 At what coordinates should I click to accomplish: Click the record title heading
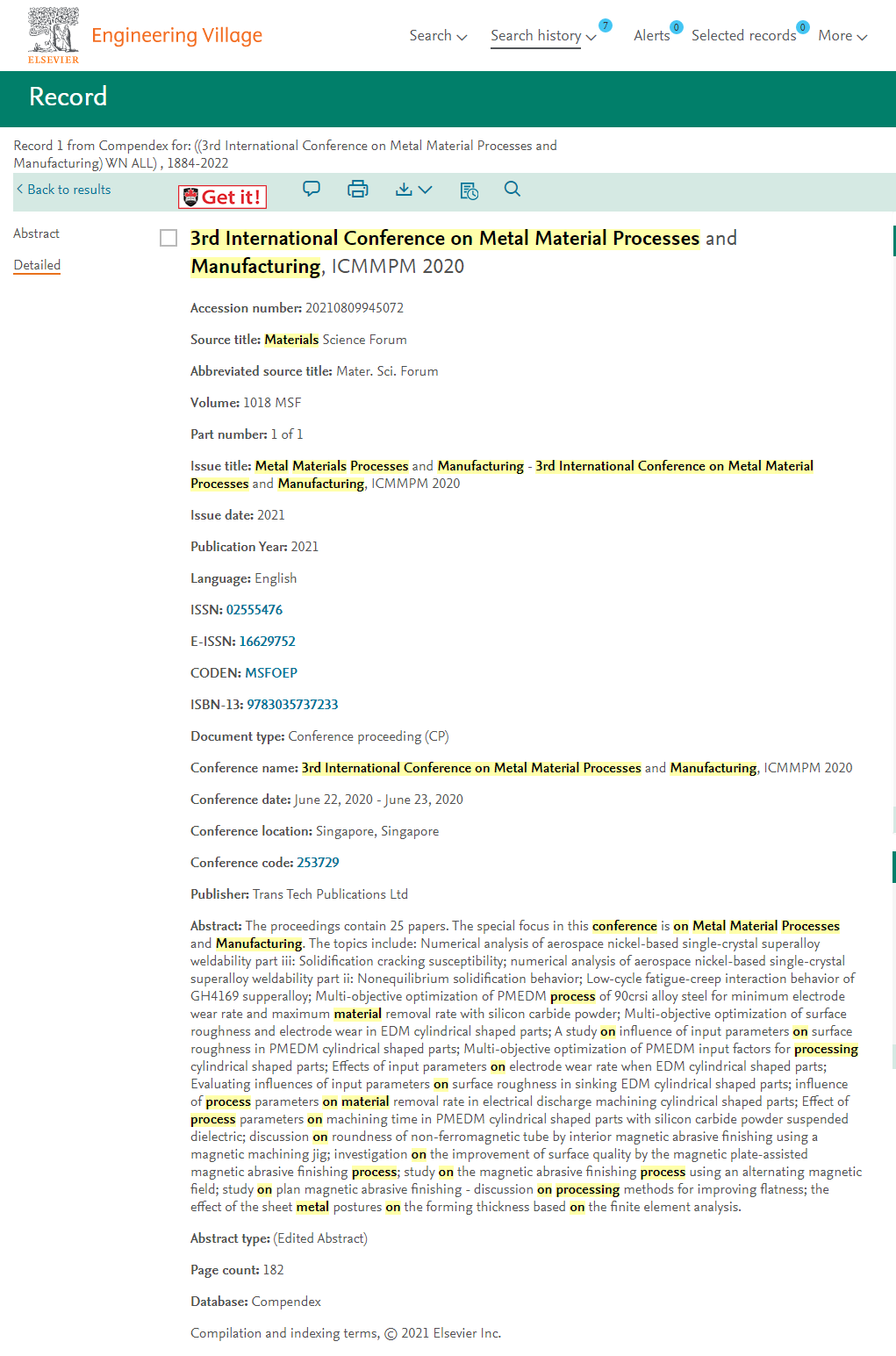click(463, 252)
